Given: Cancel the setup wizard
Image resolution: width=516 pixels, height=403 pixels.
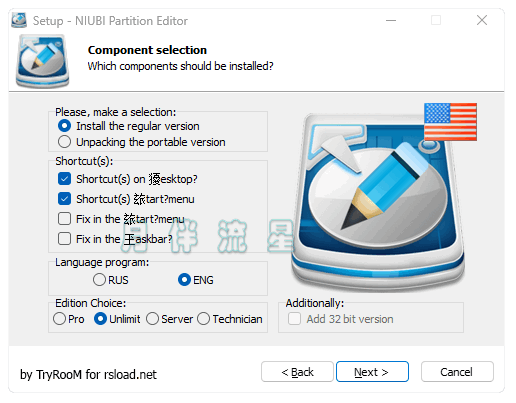Looking at the screenshot, I should point(457,372).
